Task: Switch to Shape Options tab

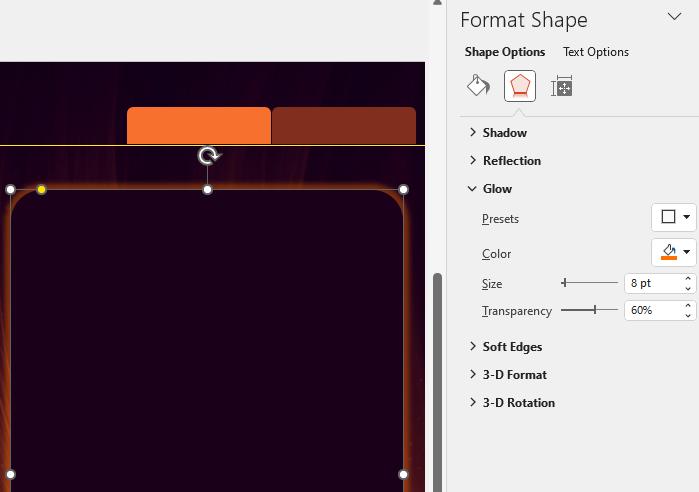Action: coord(505,52)
